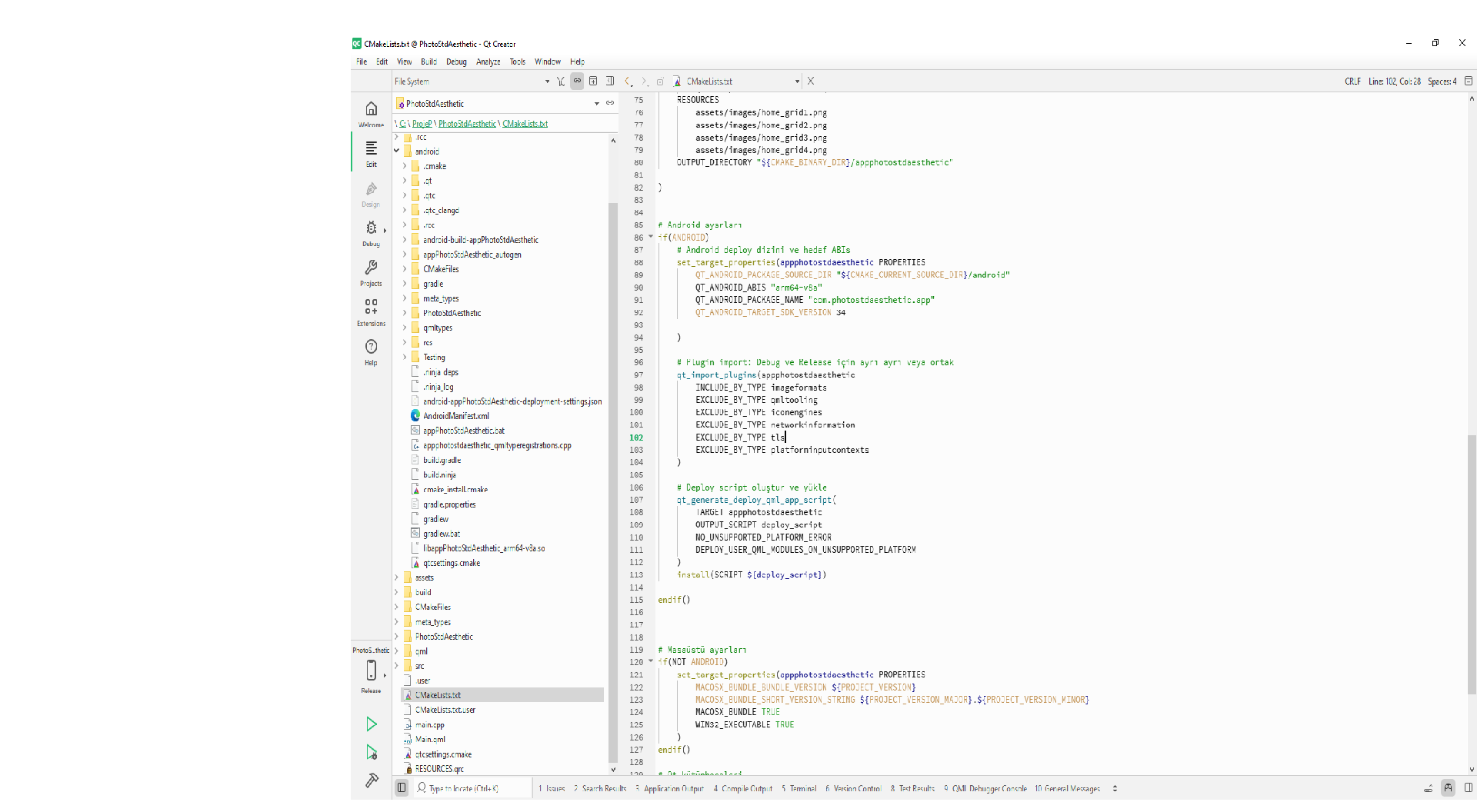The width and height of the screenshot is (1477, 812).
Task: Close the CMakeLists.txt document
Action: point(811,81)
